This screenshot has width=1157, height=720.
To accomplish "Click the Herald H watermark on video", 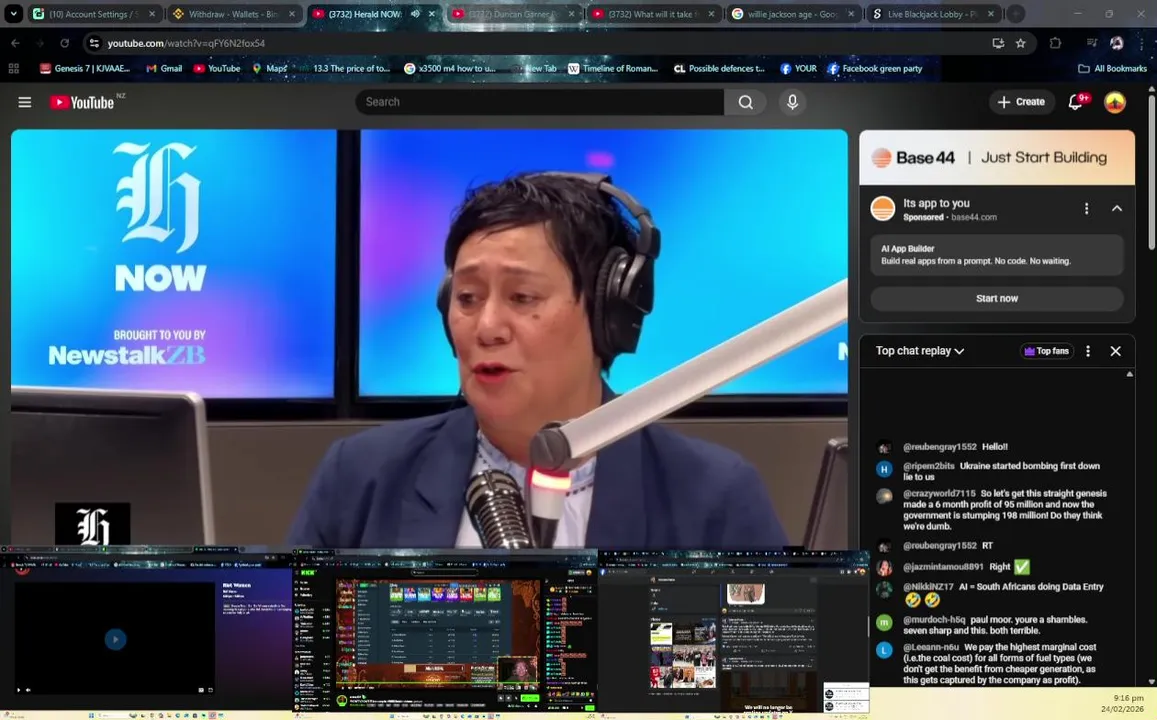I will [x=93, y=525].
